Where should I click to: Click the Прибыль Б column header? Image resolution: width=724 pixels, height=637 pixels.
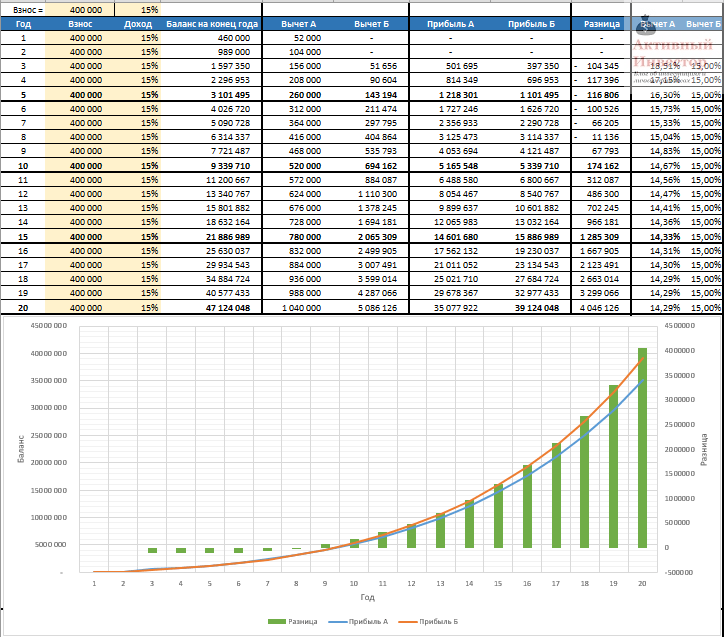(x=531, y=24)
